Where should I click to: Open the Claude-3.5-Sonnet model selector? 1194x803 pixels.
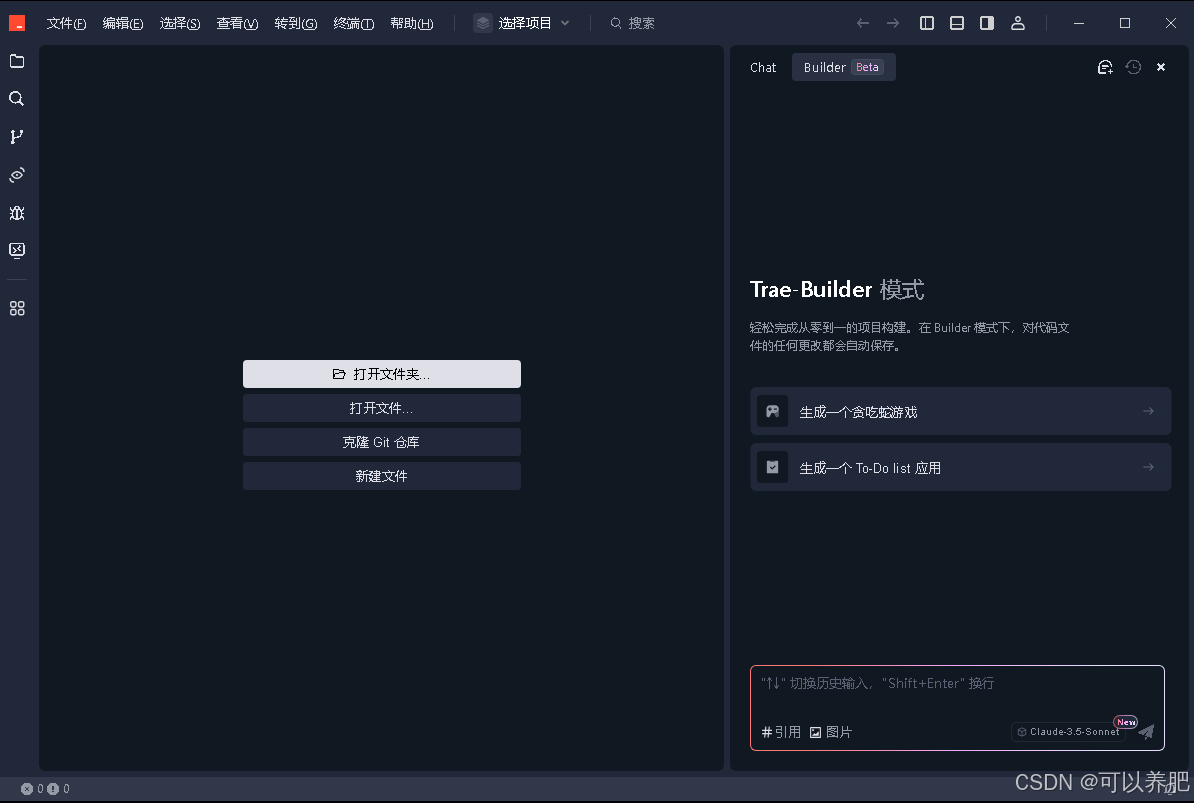[x=1068, y=732]
